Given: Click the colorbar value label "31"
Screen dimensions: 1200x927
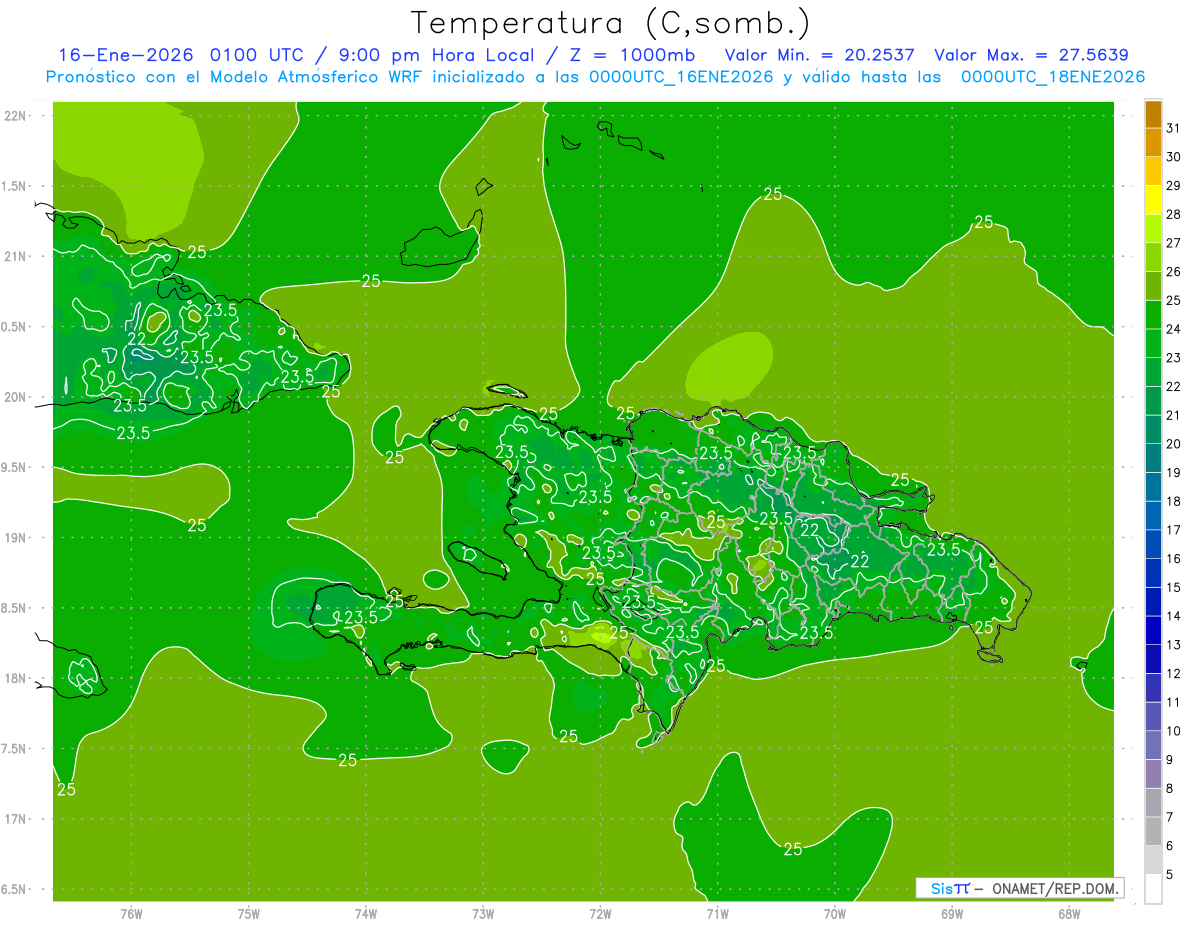Looking at the screenshot, I should 1174,128.
